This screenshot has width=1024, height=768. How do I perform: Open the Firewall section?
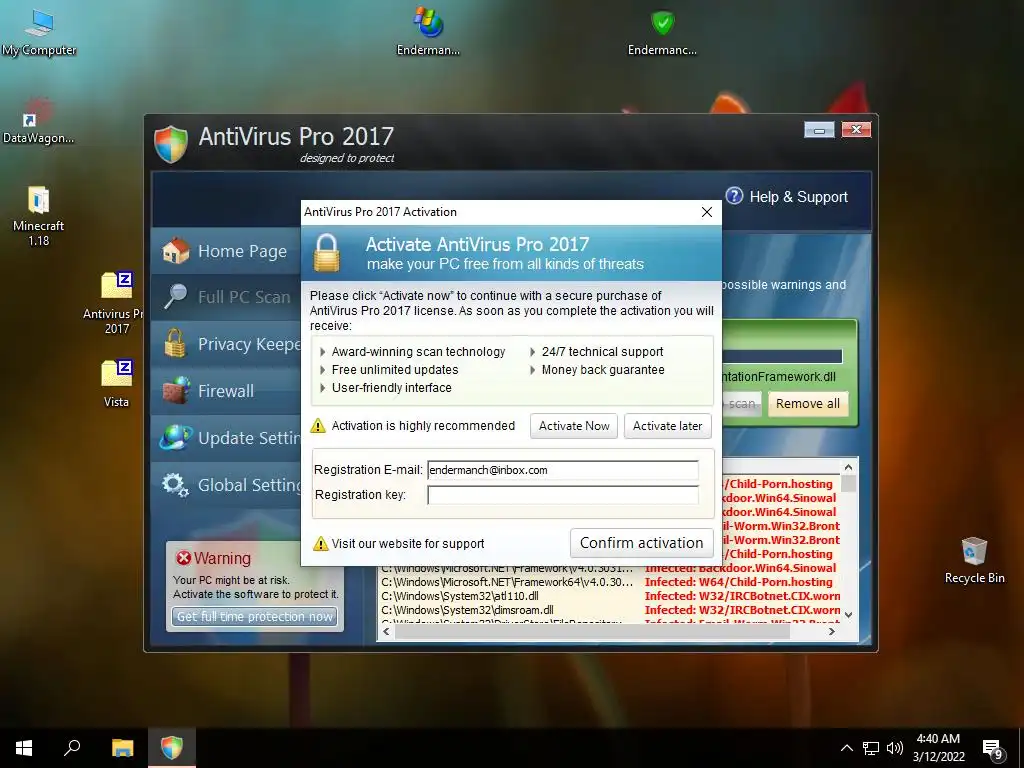pos(226,391)
